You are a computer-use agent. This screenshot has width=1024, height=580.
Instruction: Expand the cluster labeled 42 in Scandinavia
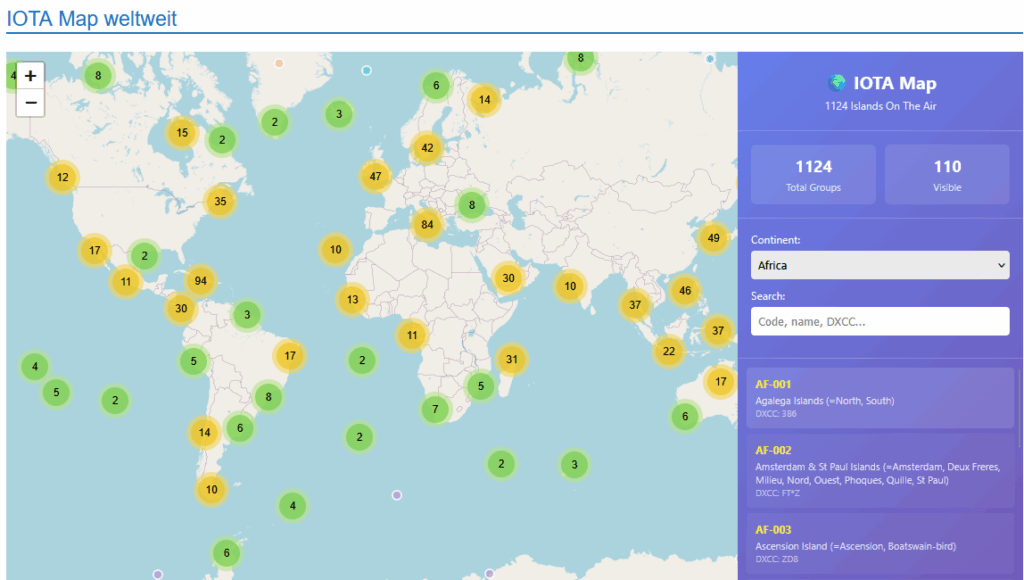[427, 148]
